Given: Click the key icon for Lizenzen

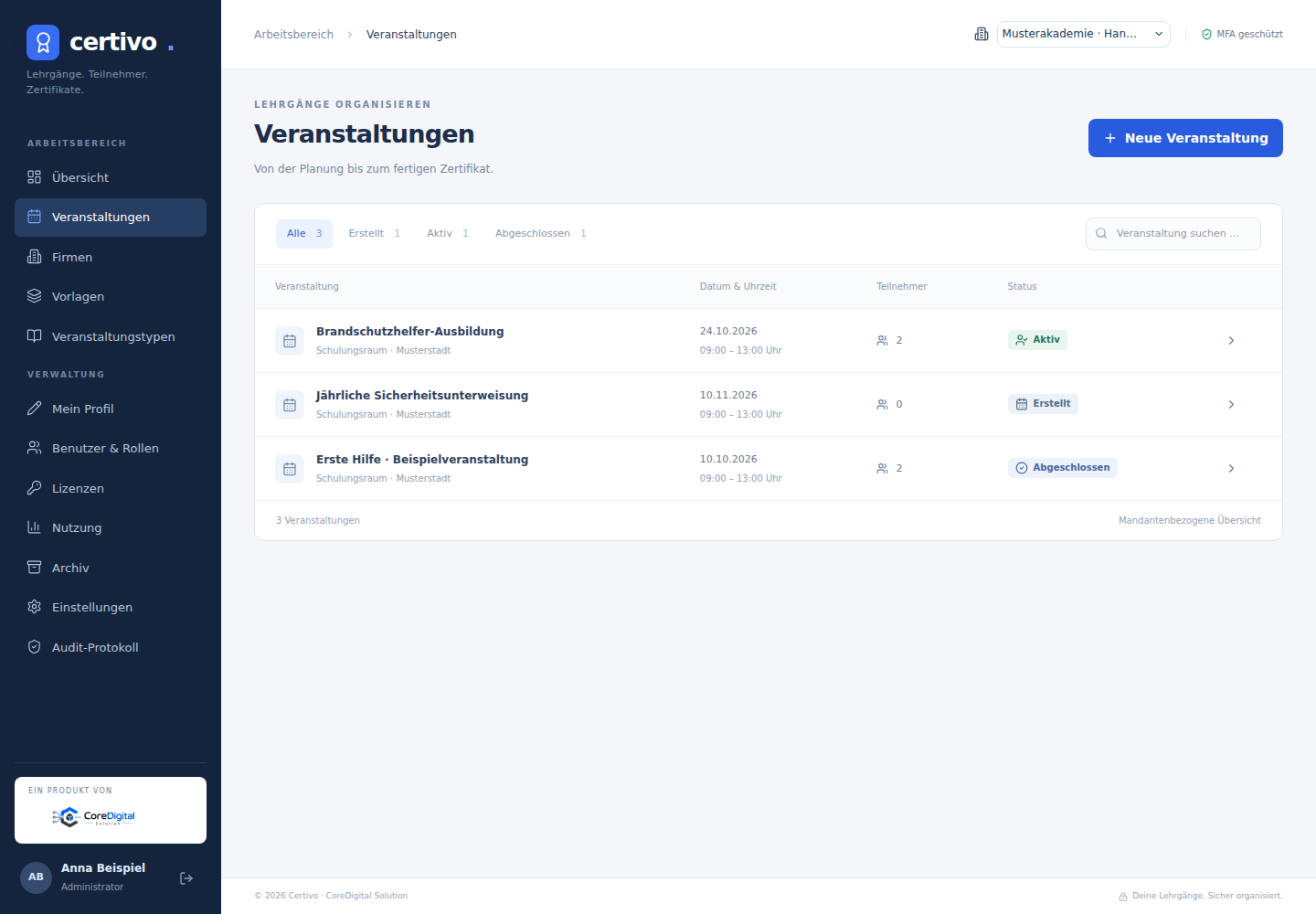Looking at the screenshot, I should 35,488.
